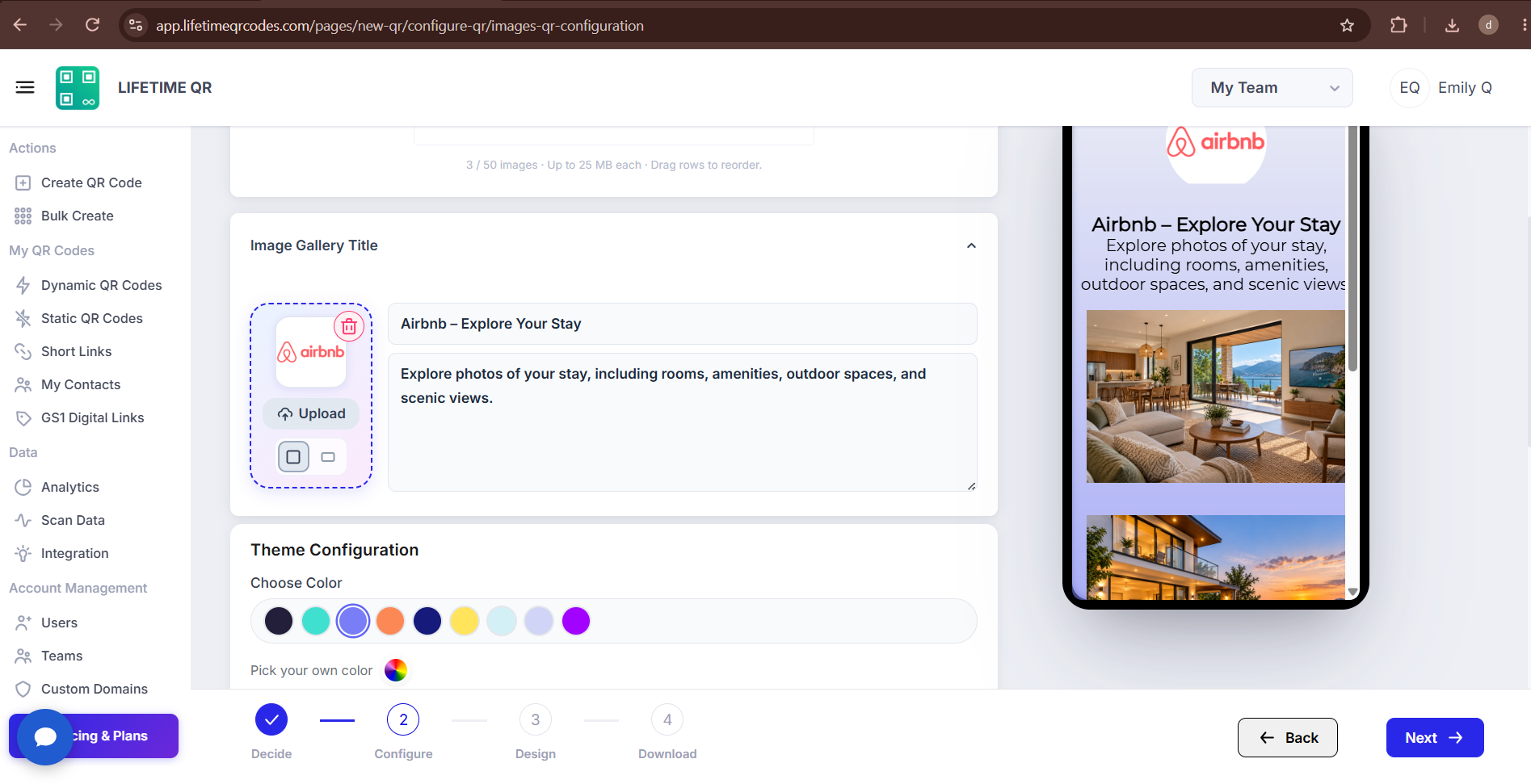Image resolution: width=1531 pixels, height=784 pixels.
Task: Open My Contacts
Action: [81, 384]
